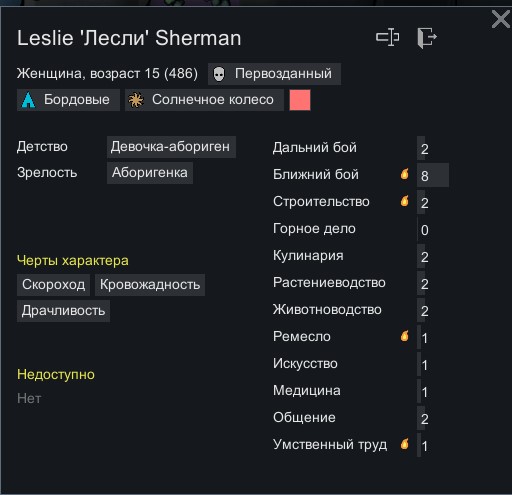This screenshot has height=495, width=512.
Task: Click the Первозданный xenotype label
Action: click(x=283, y=74)
